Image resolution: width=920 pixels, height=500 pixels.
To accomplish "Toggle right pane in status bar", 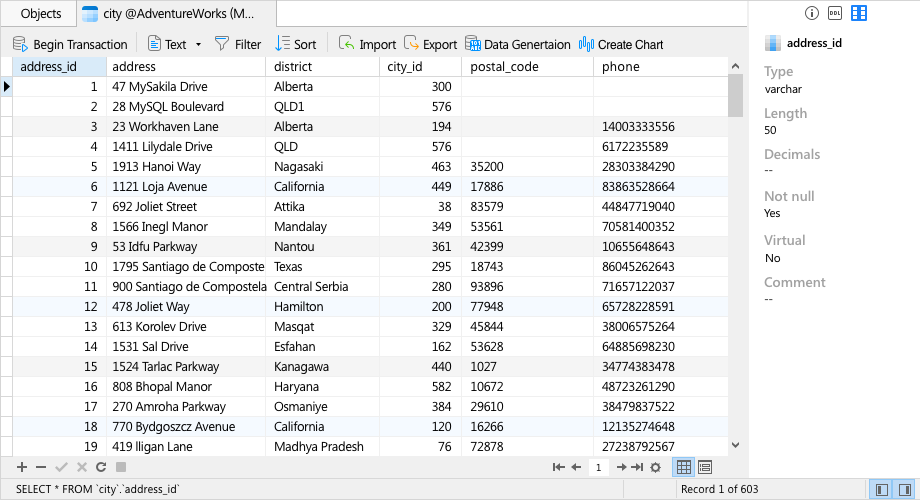I will [x=905, y=489].
